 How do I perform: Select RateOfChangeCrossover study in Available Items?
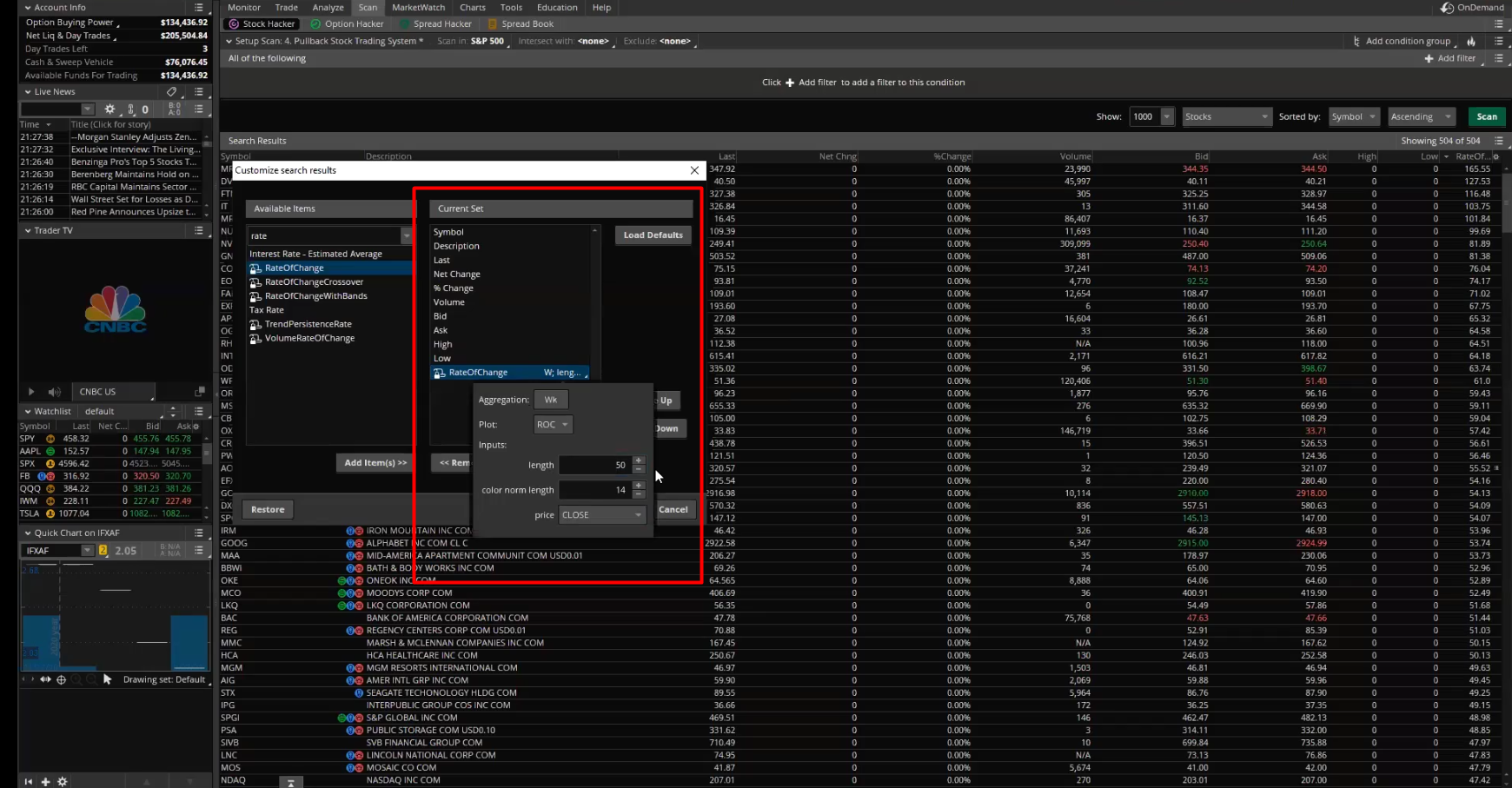(314, 281)
